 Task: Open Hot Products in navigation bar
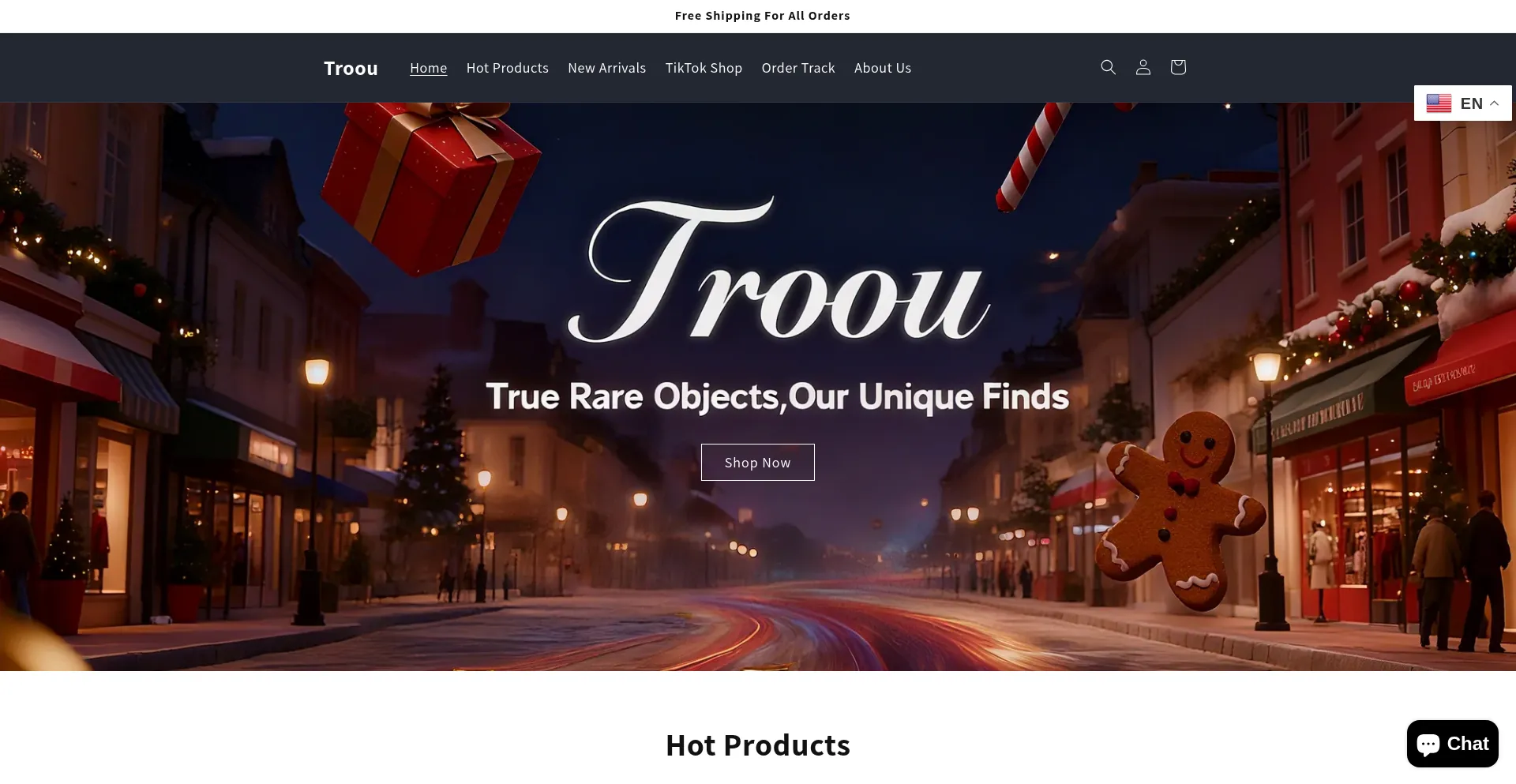507,68
